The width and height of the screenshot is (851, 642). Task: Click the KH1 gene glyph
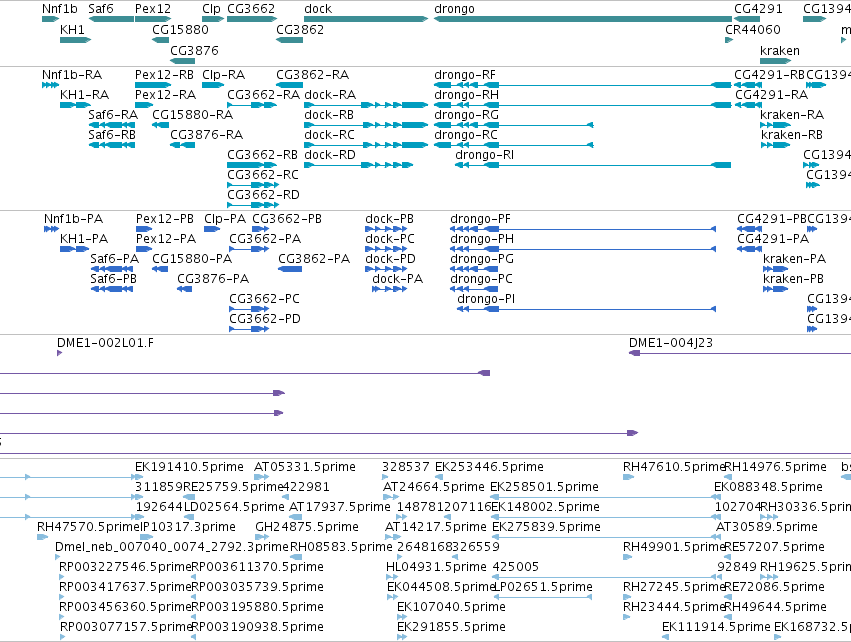tap(75, 40)
